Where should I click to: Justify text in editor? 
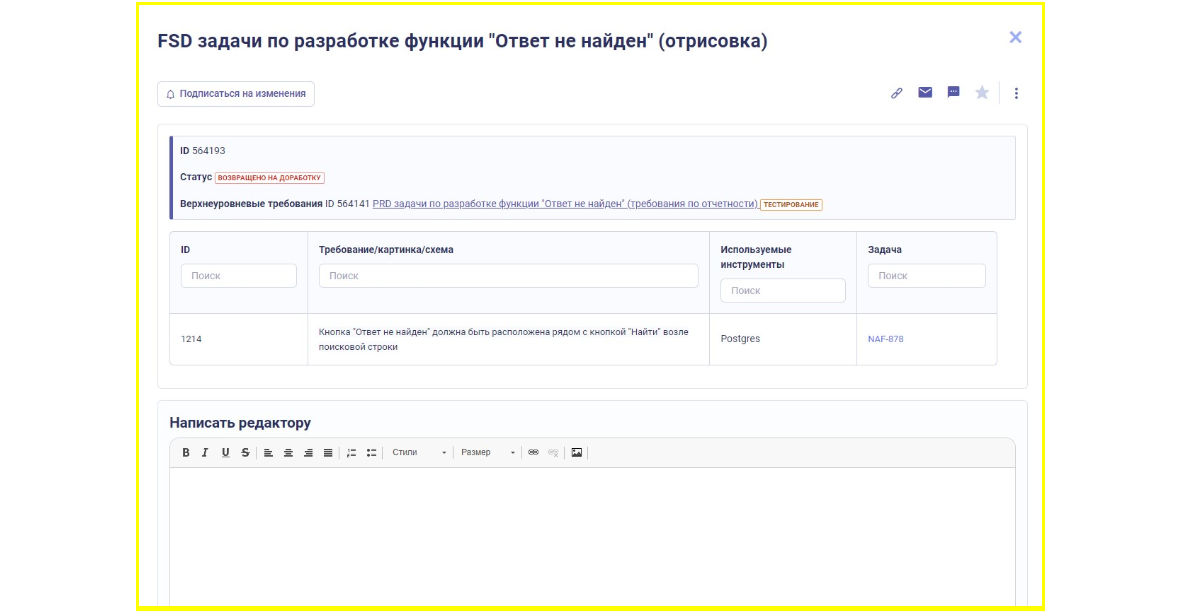328,452
